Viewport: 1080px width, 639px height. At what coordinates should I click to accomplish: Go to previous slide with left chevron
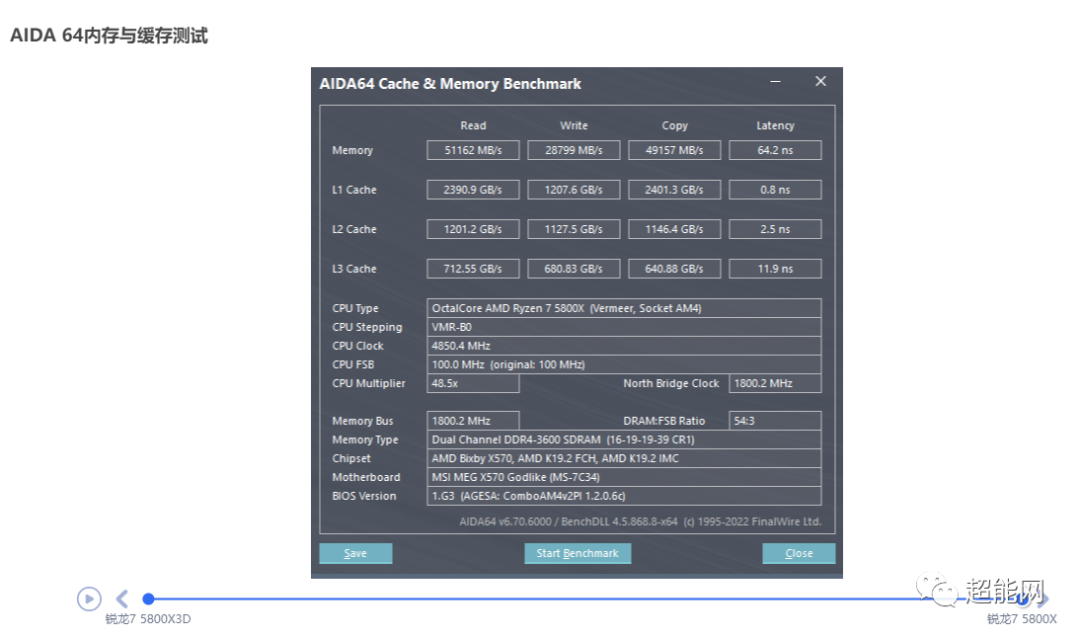click(122, 598)
